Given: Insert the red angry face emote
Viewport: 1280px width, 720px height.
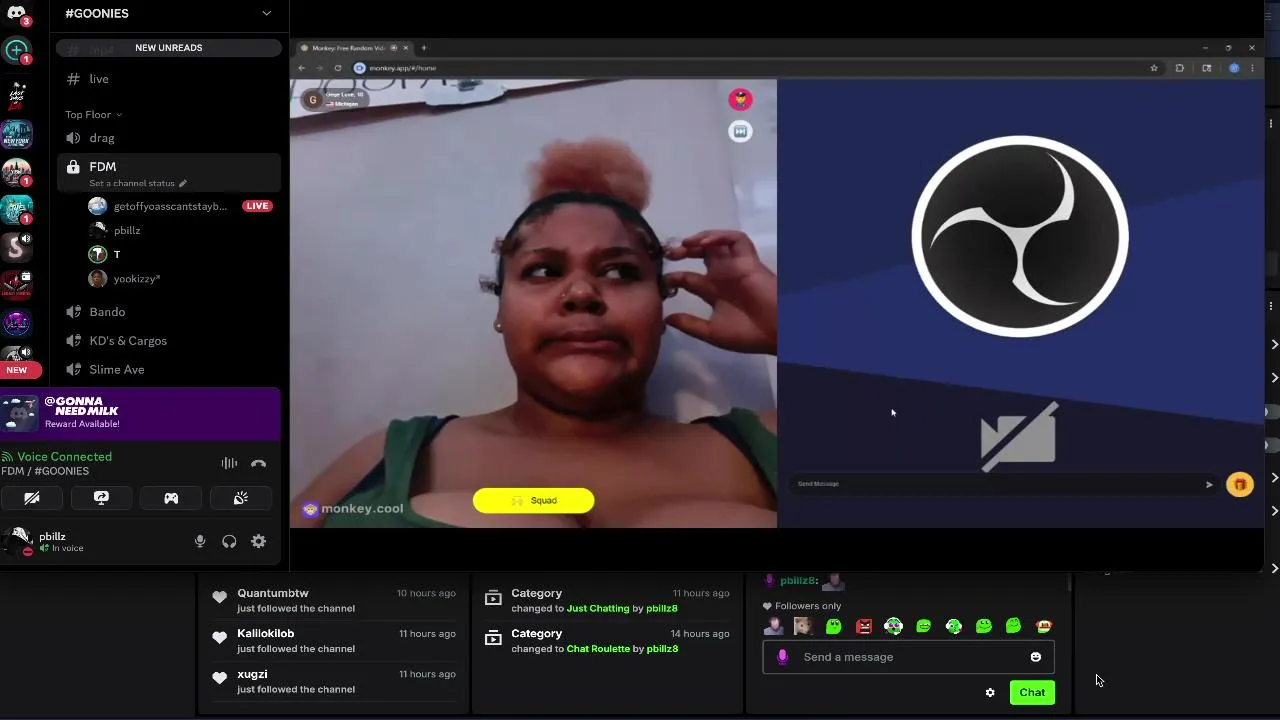Looking at the screenshot, I should coord(864,626).
